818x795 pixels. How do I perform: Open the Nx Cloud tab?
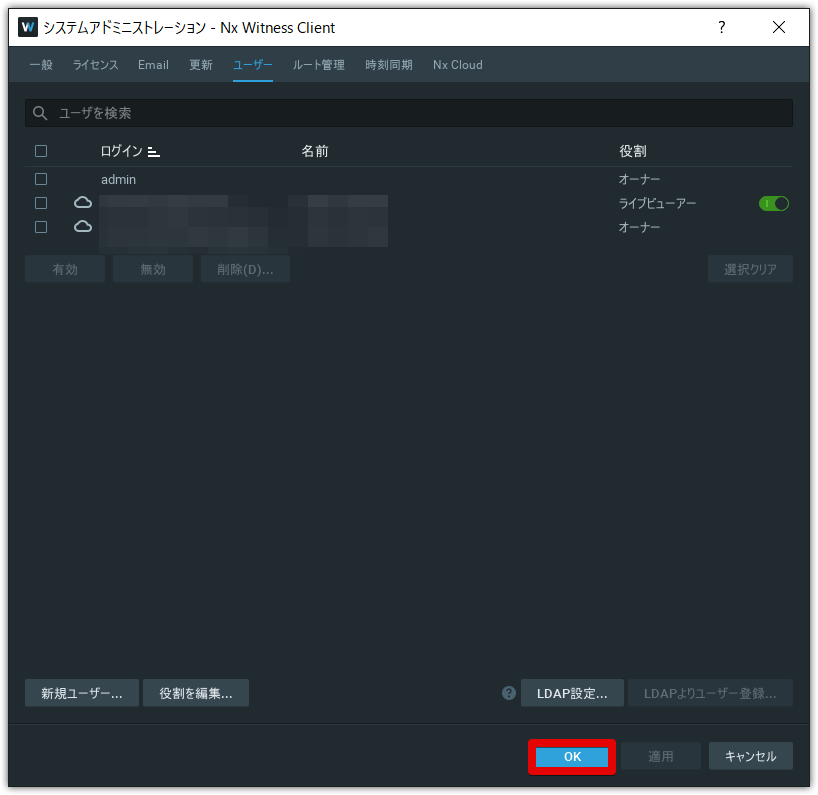(x=458, y=65)
